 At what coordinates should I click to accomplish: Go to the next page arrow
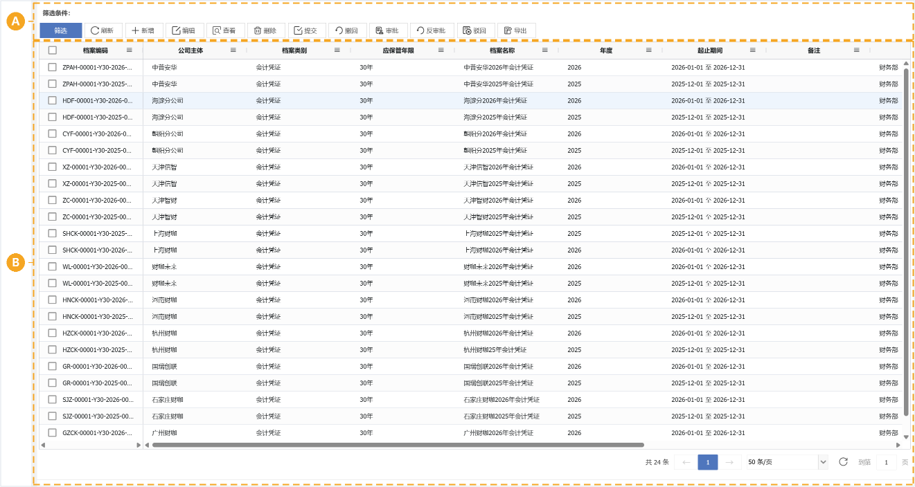[729, 463]
